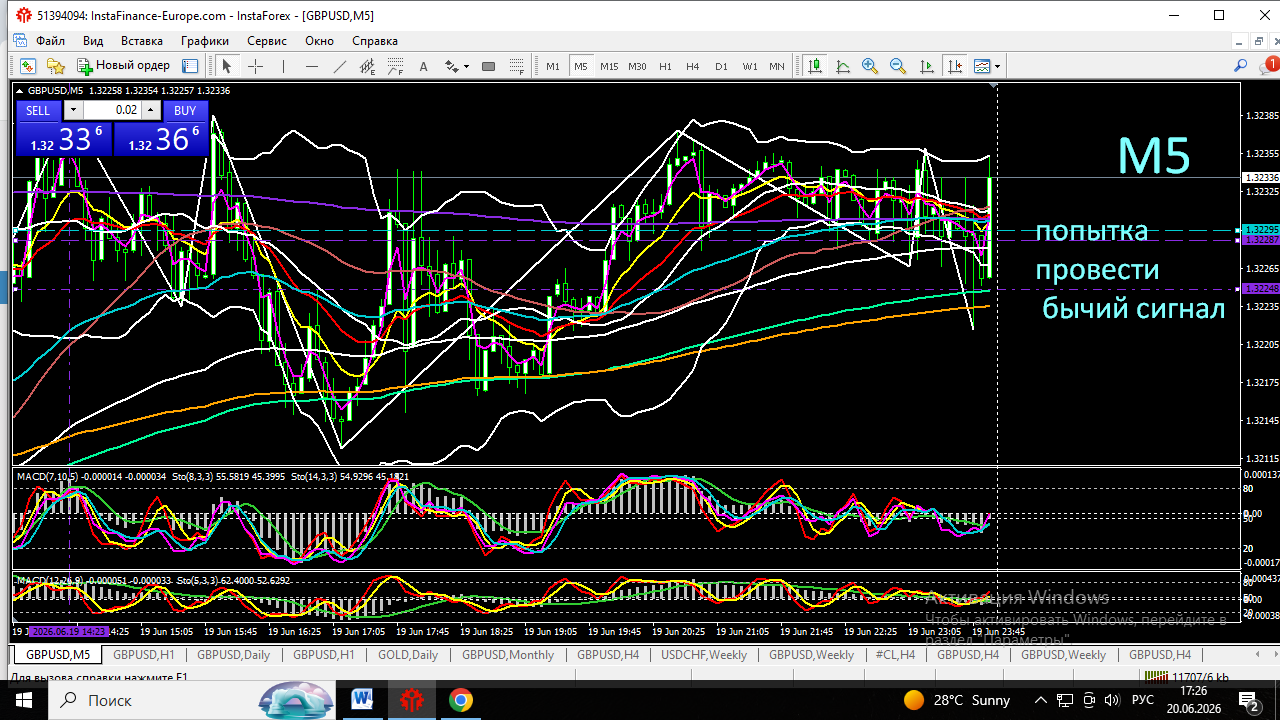Screen dimensions: 1280x720
Task: Select the crosshair tool
Action: (255, 66)
